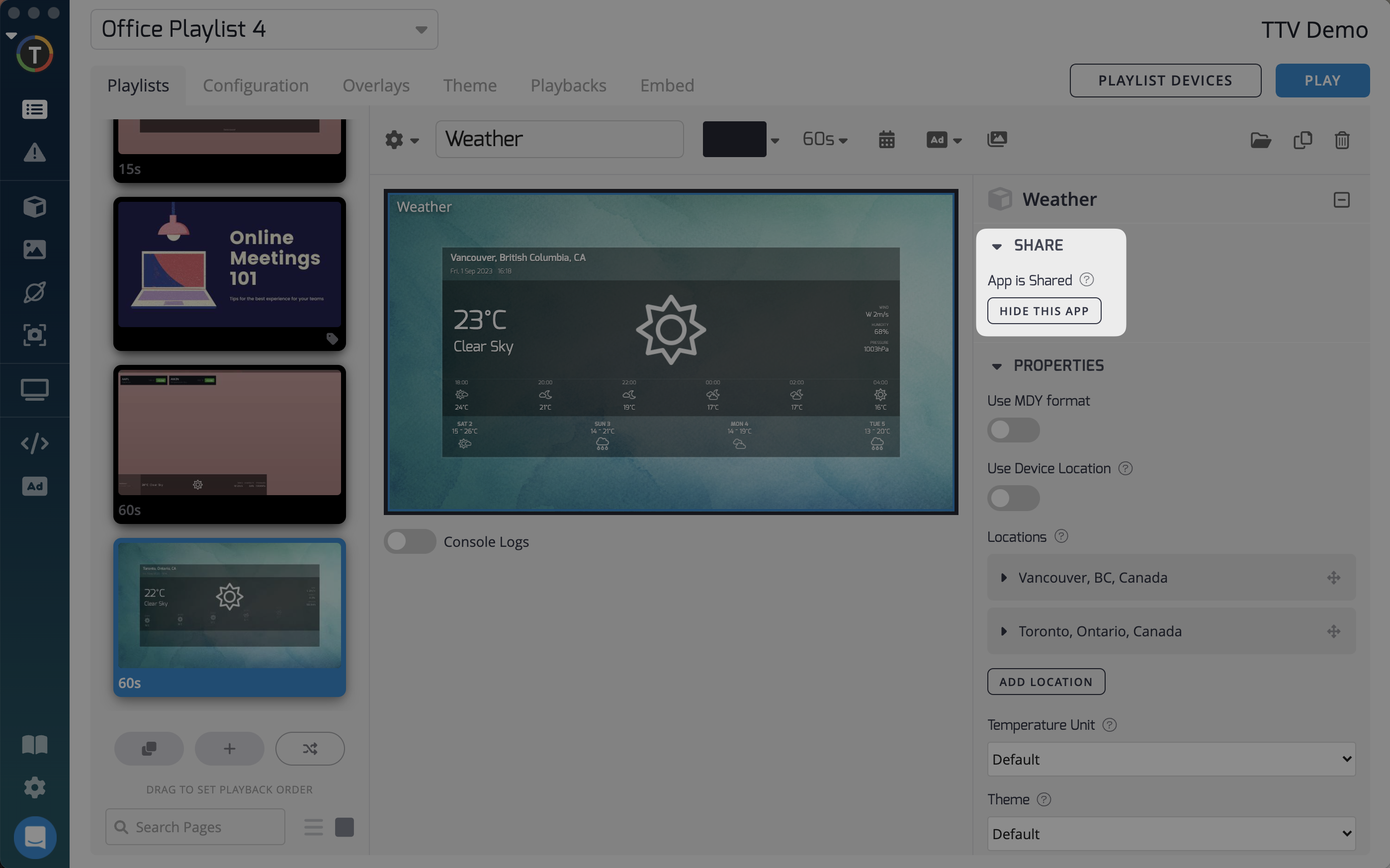Open the Temperature Unit dropdown
The width and height of the screenshot is (1390, 868).
pos(1171,759)
